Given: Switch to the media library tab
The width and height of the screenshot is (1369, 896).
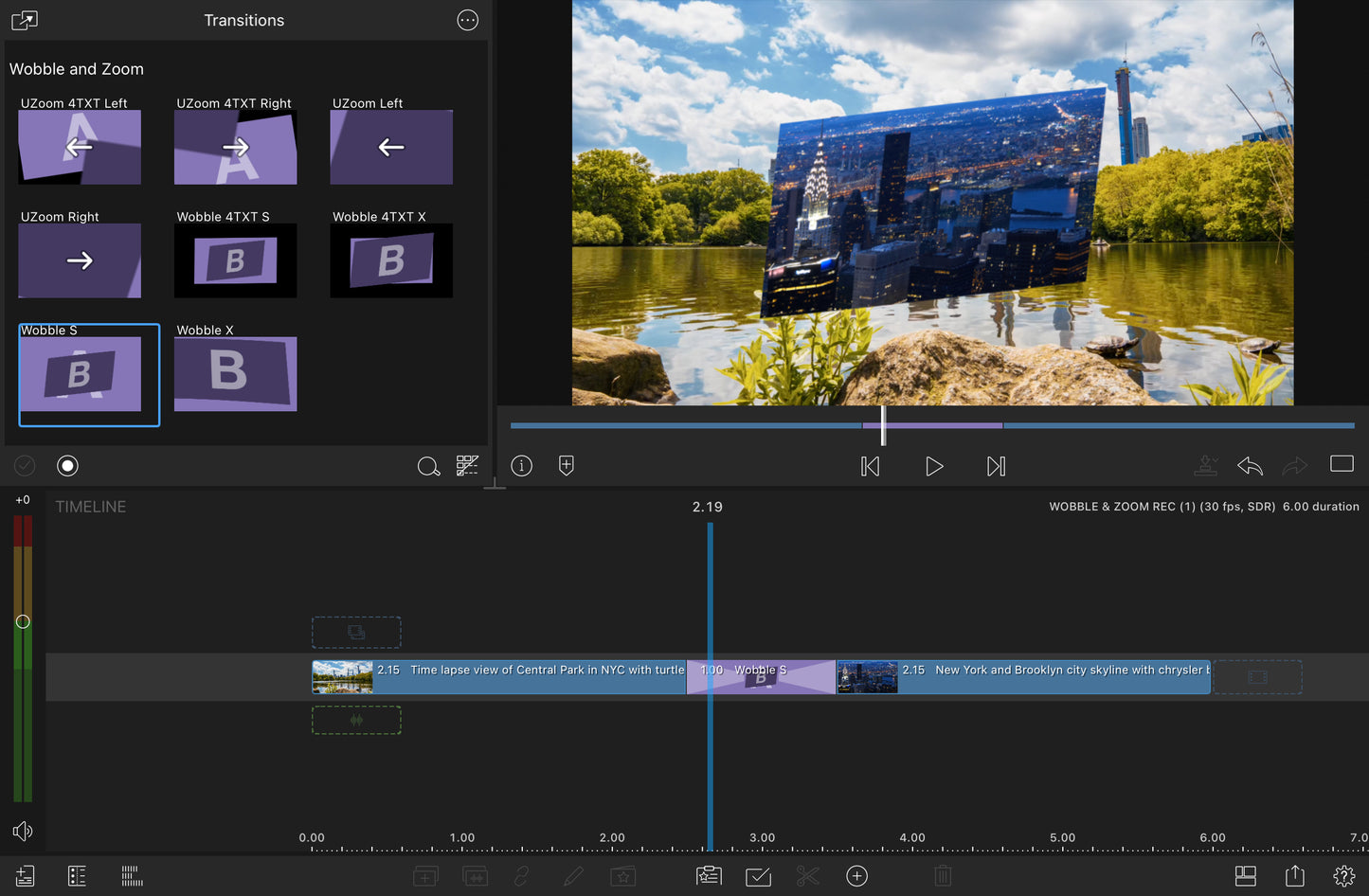Looking at the screenshot, I should (x=77, y=875).
